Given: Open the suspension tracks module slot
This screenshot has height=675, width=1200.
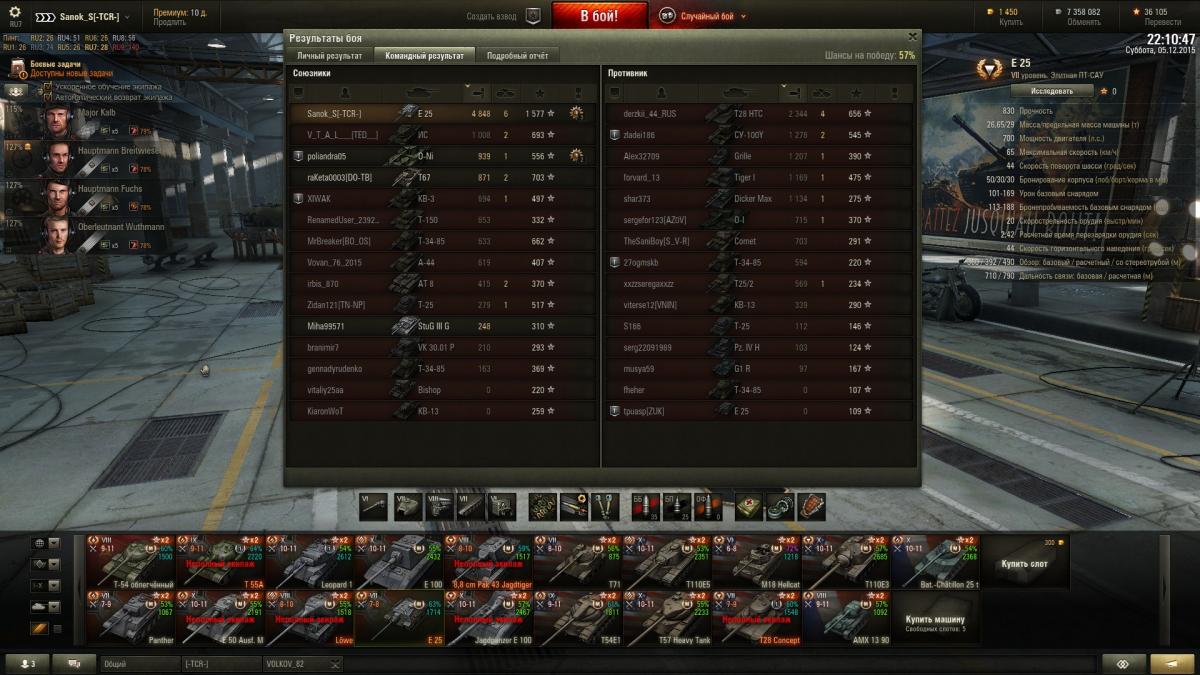Looking at the screenshot, I should click(x=471, y=506).
